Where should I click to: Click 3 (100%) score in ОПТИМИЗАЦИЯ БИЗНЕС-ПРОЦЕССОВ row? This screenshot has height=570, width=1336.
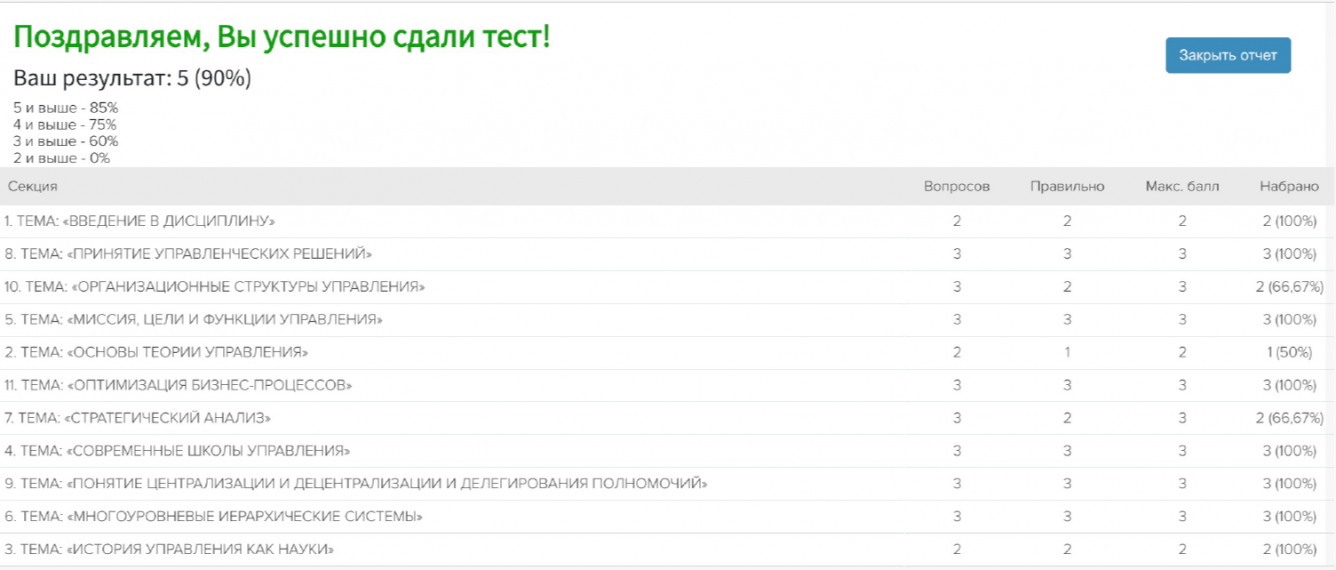[x=1290, y=385]
